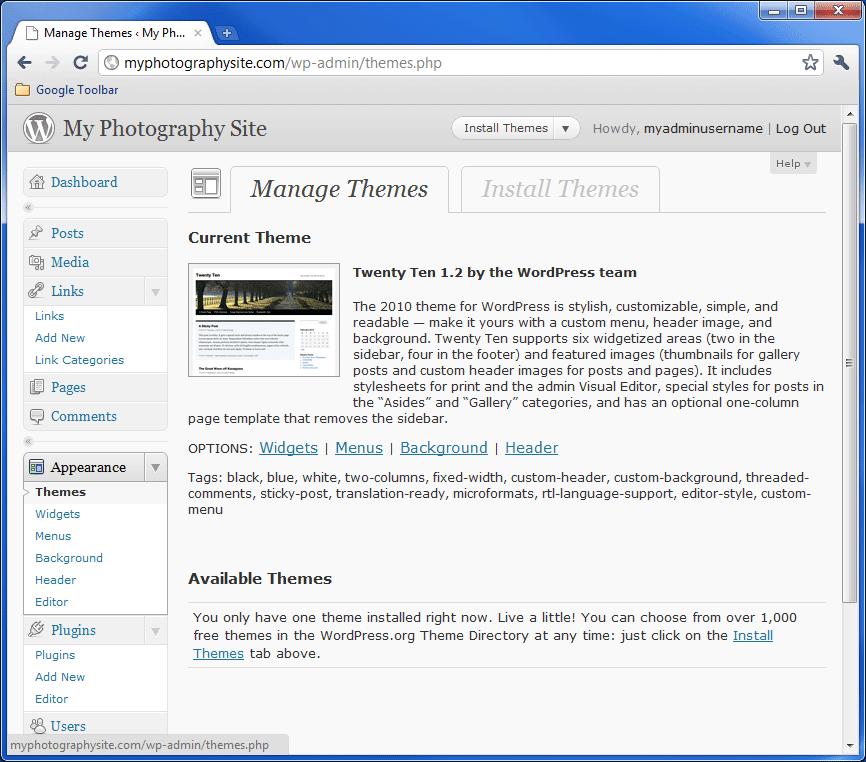Select Menus in the Appearance submenu
The image size is (866, 762).
[x=53, y=536]
